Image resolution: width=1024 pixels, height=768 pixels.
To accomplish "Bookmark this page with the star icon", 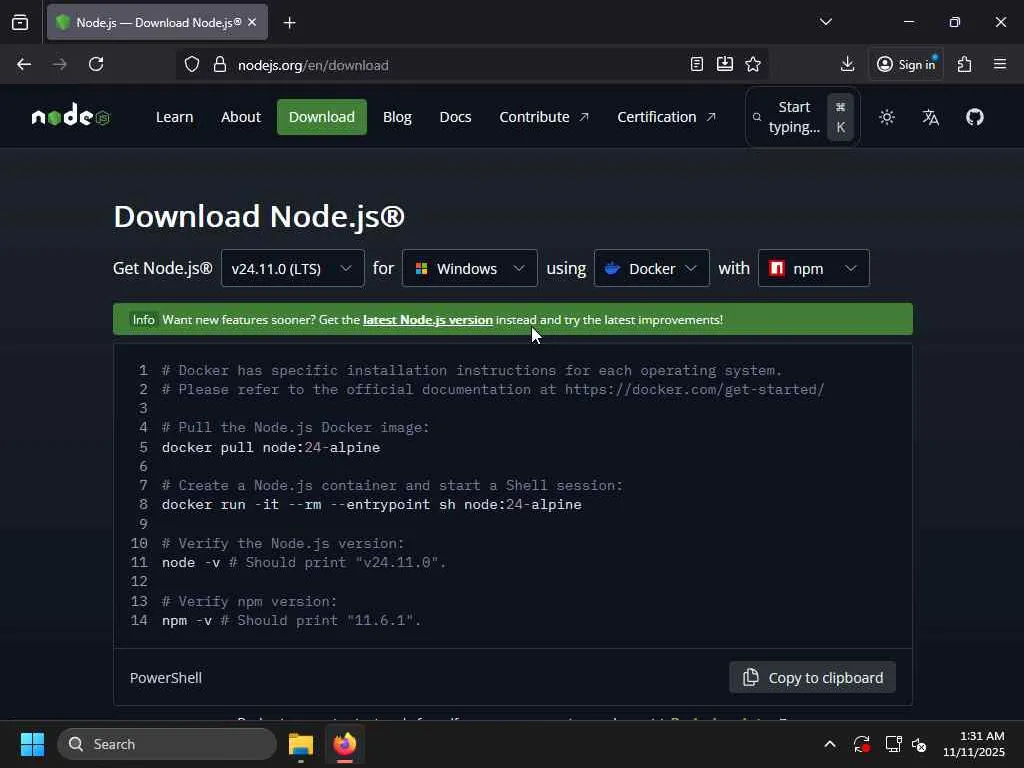I will (753, 64).
